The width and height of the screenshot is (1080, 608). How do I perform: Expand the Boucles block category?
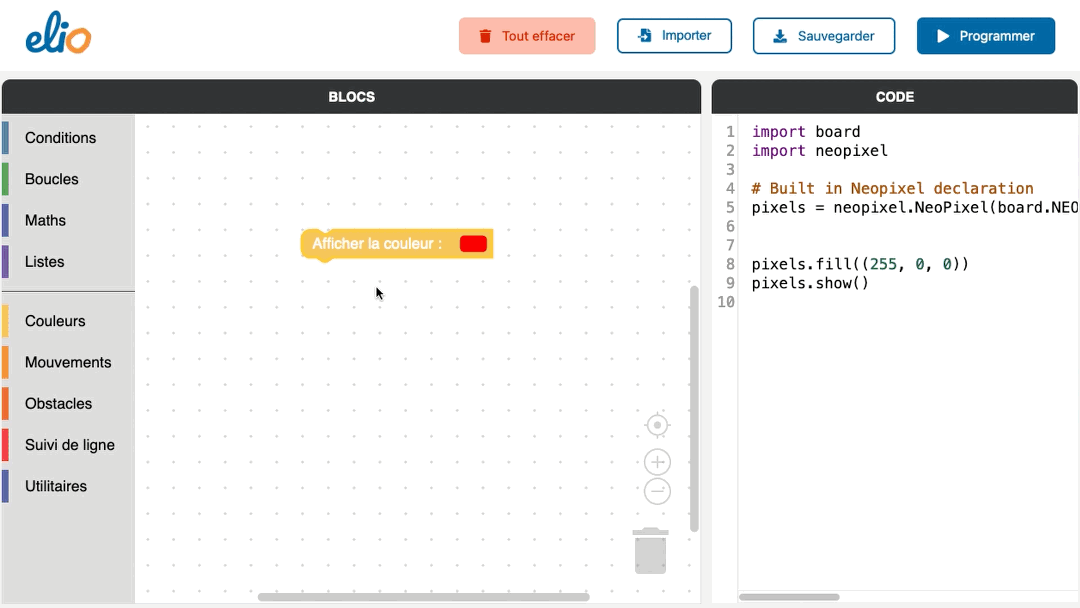tap(52, 179)
